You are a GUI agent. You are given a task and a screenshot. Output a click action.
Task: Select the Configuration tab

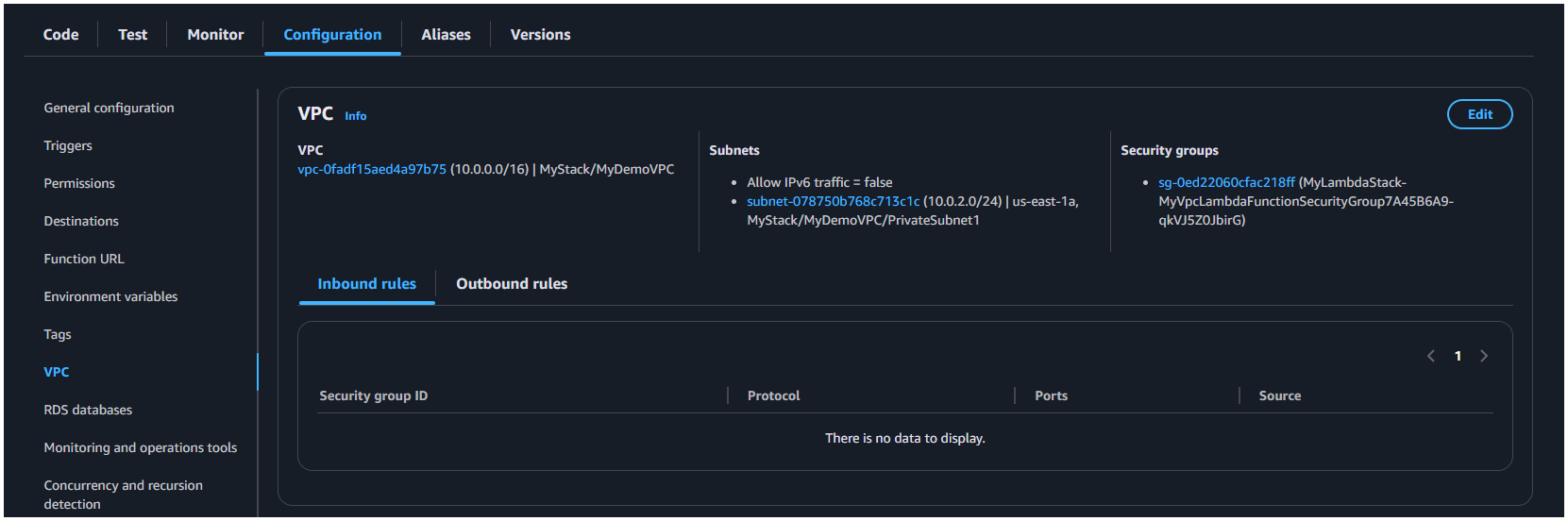click(x=332, y=35)
